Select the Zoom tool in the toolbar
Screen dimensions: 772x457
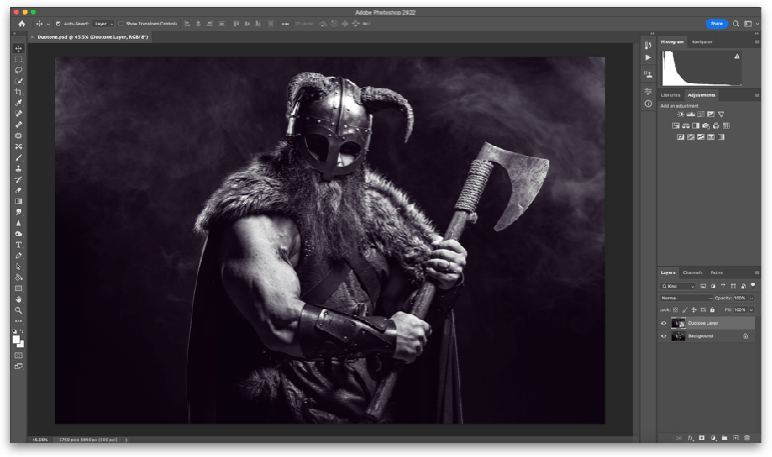(x=18, y=310)
